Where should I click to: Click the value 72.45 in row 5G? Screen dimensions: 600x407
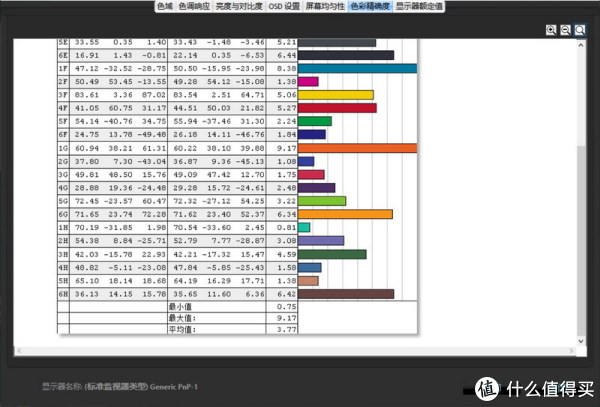pos(86,201)
